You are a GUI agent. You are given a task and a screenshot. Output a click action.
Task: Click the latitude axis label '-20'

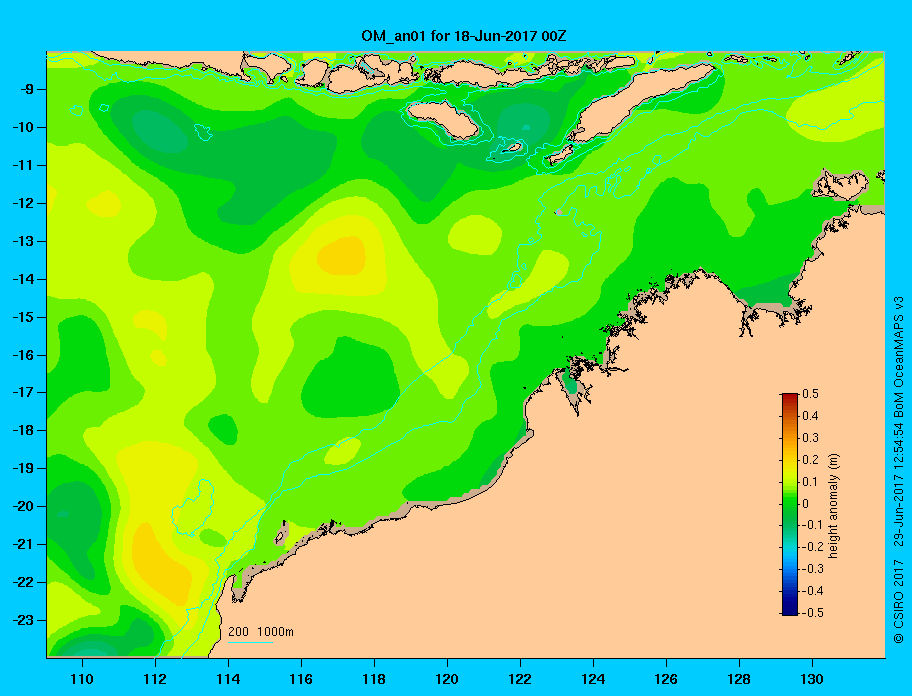pyautogui.click(x=24, y=506)
